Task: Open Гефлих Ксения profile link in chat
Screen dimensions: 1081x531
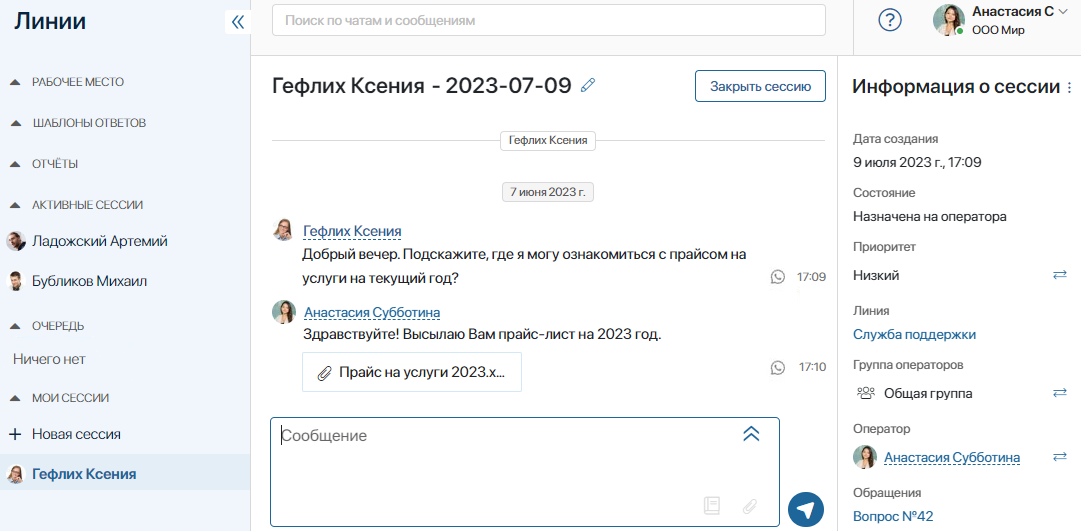Action: 352,231
